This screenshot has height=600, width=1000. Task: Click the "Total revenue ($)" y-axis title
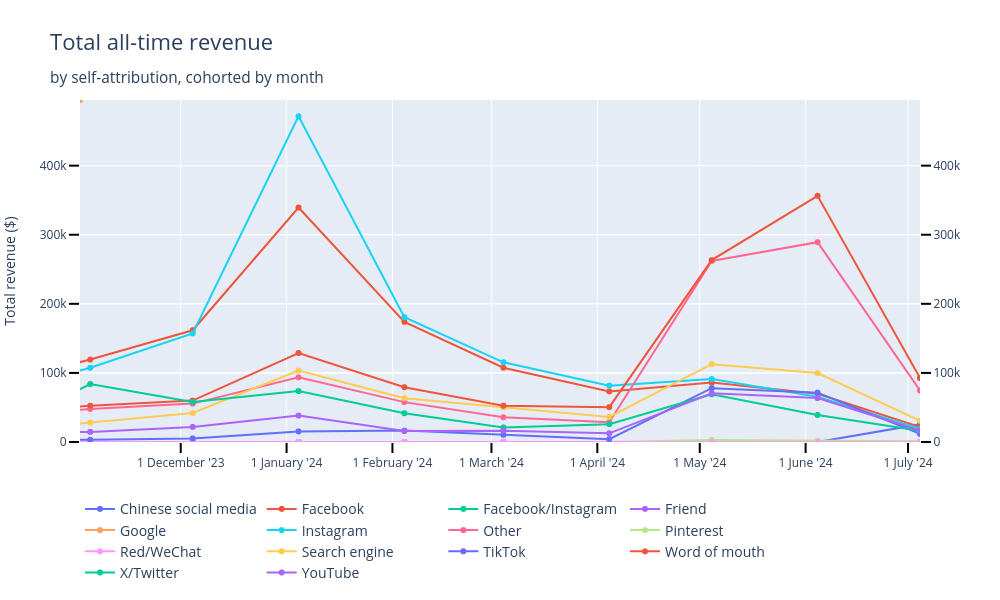[11, 270]
